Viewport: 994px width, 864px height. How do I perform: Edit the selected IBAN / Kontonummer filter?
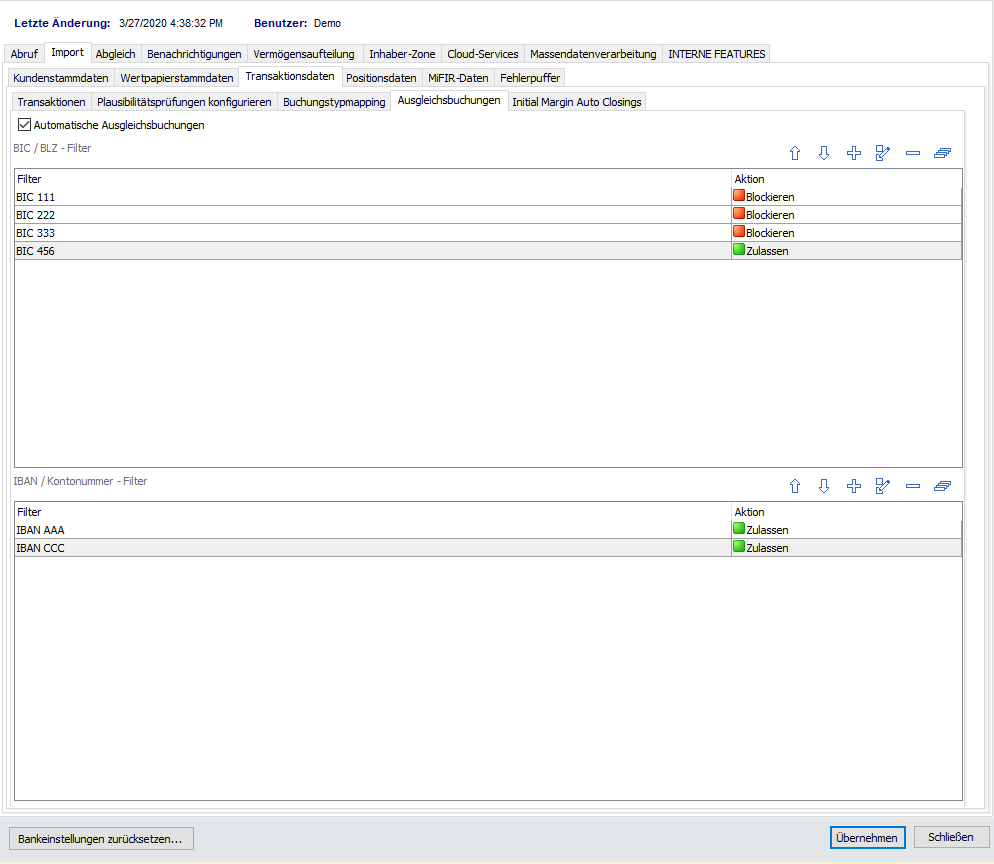pyautogui.click(x=883, y=486)
